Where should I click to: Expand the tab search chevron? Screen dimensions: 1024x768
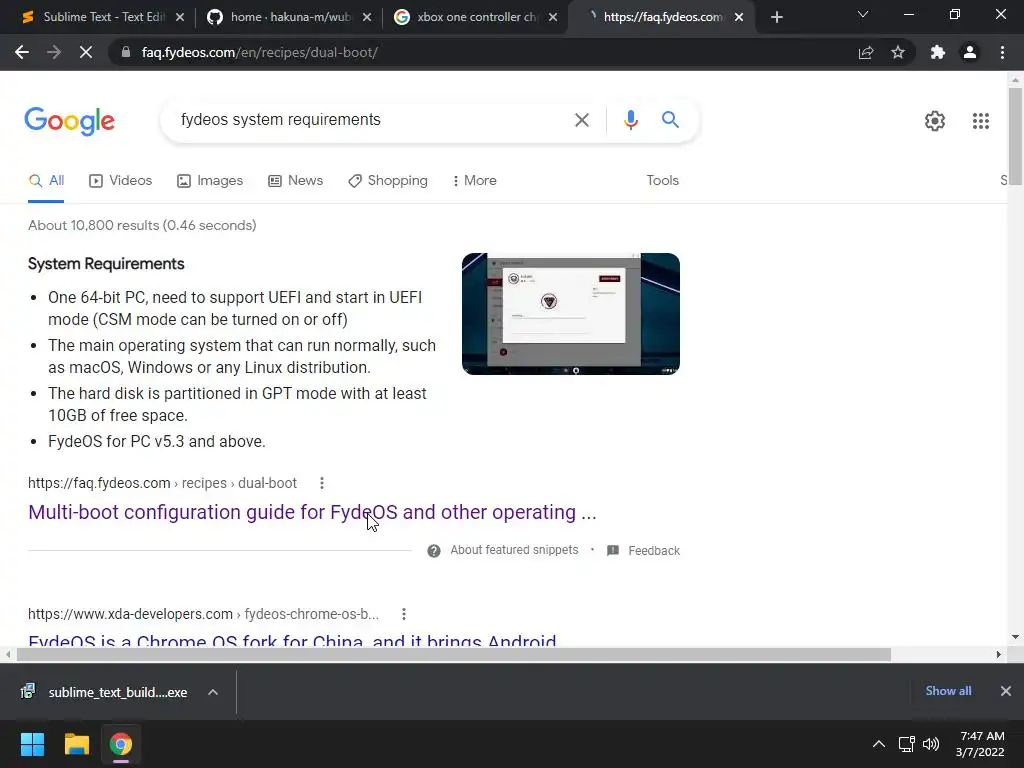[863, 14]
